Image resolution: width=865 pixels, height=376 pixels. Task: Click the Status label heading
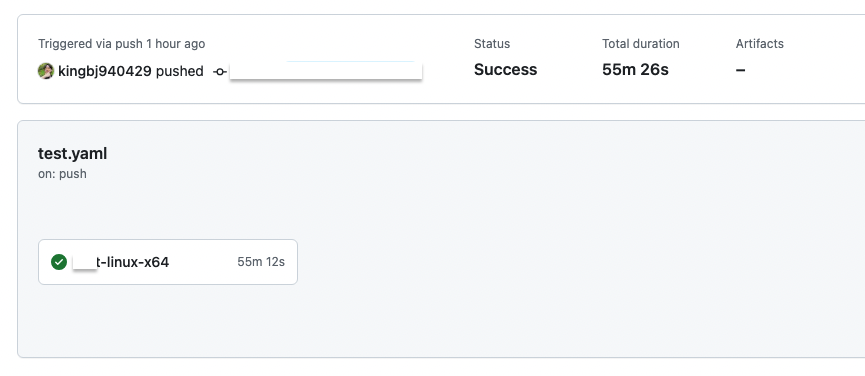[492, 44]
